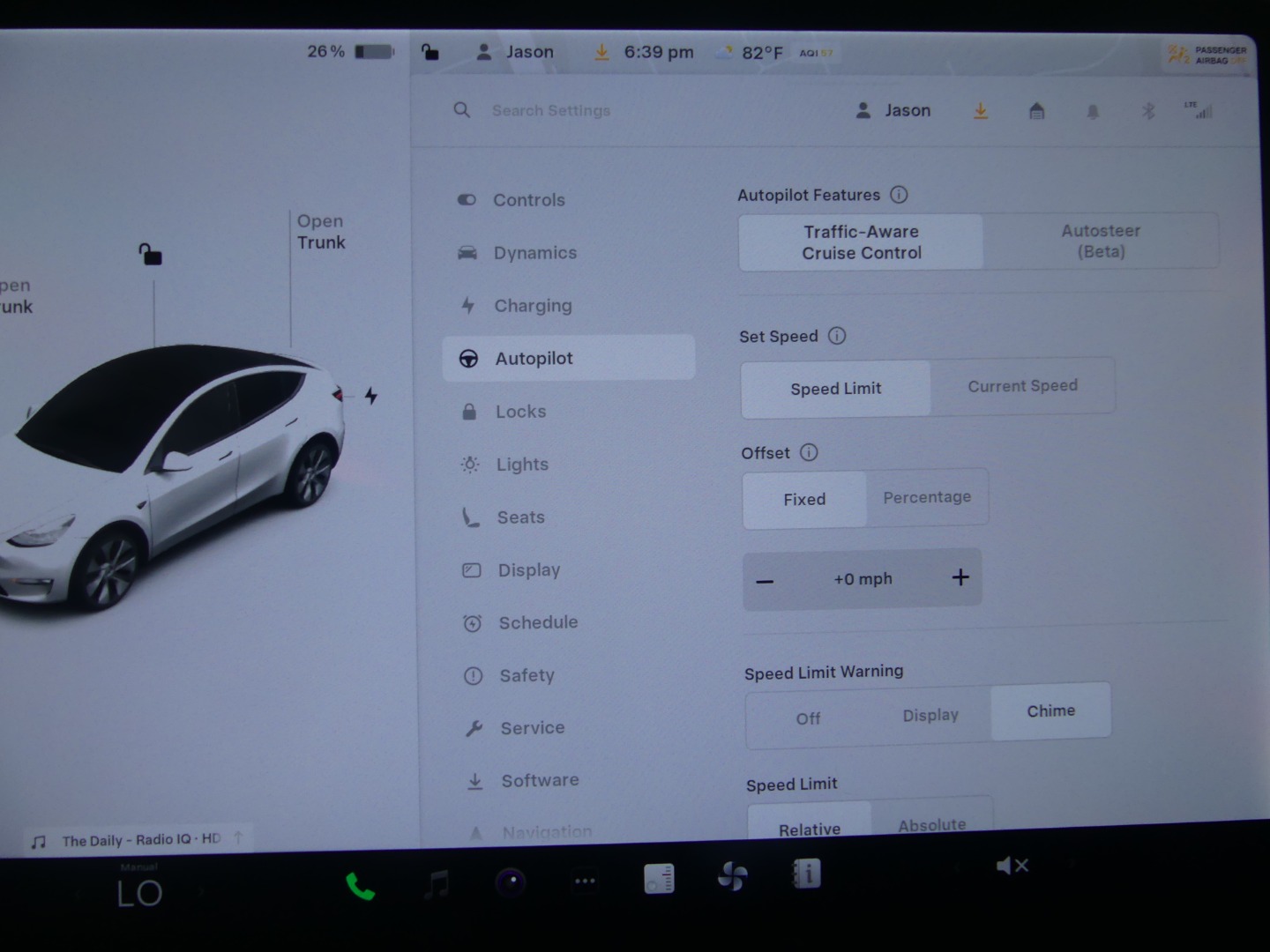Select Autosteer (Beta) option
Image resolution: width=1270 pixels, height=952 pixels.
click(x=1100, y=242)
